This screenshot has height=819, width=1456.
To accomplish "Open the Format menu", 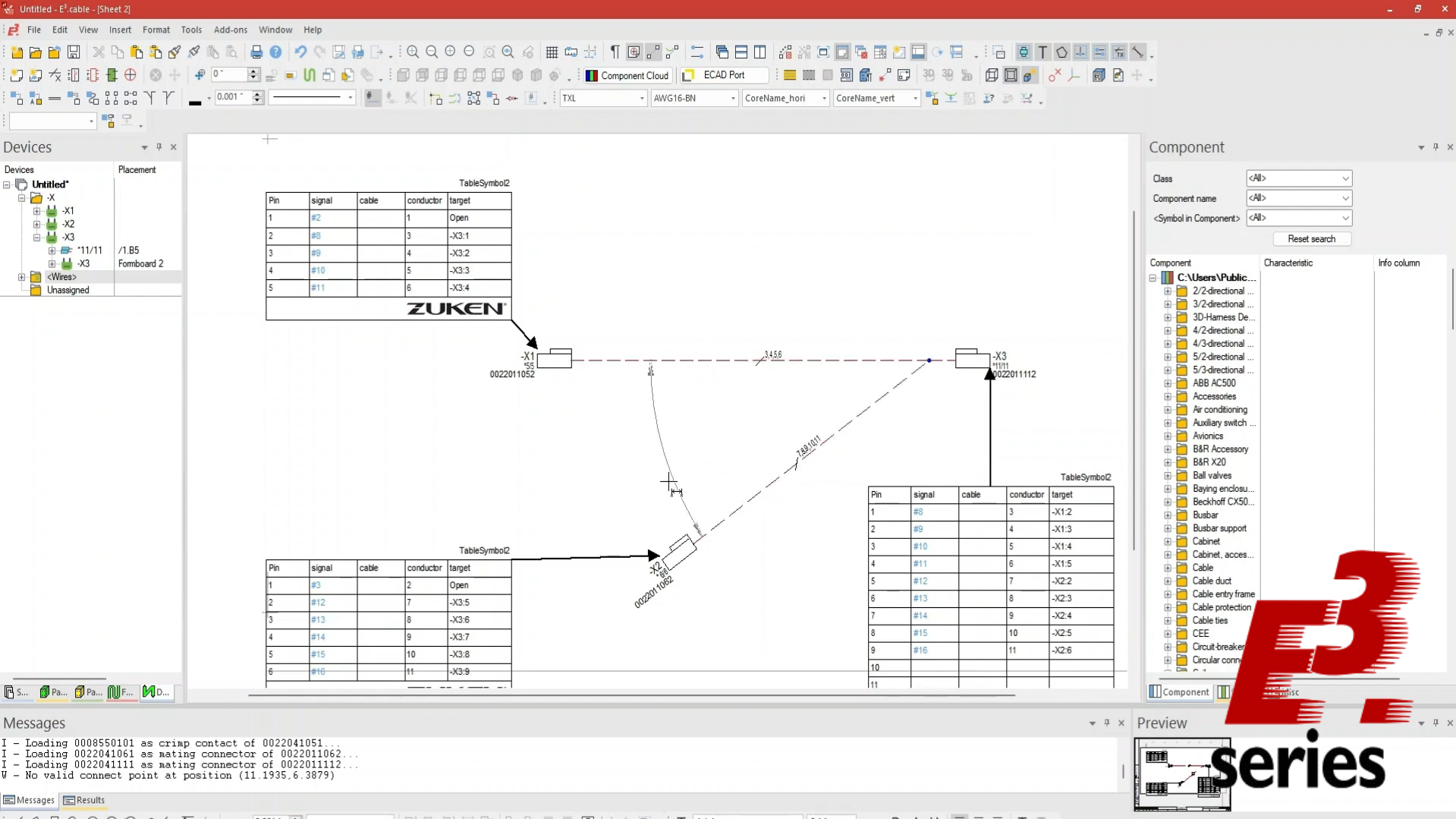I will coord(156,30).
